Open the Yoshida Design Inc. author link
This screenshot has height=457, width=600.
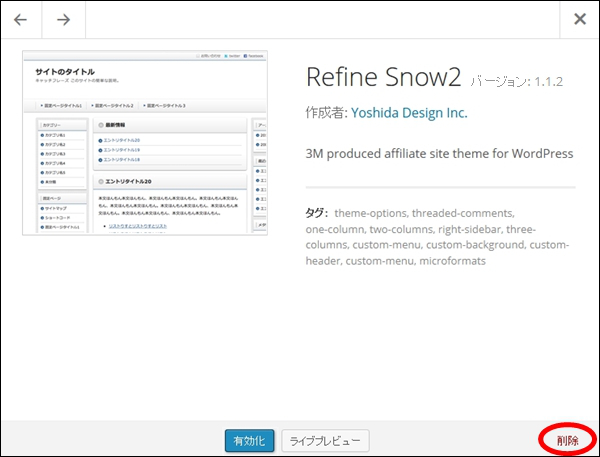click(x=409, y=113)
